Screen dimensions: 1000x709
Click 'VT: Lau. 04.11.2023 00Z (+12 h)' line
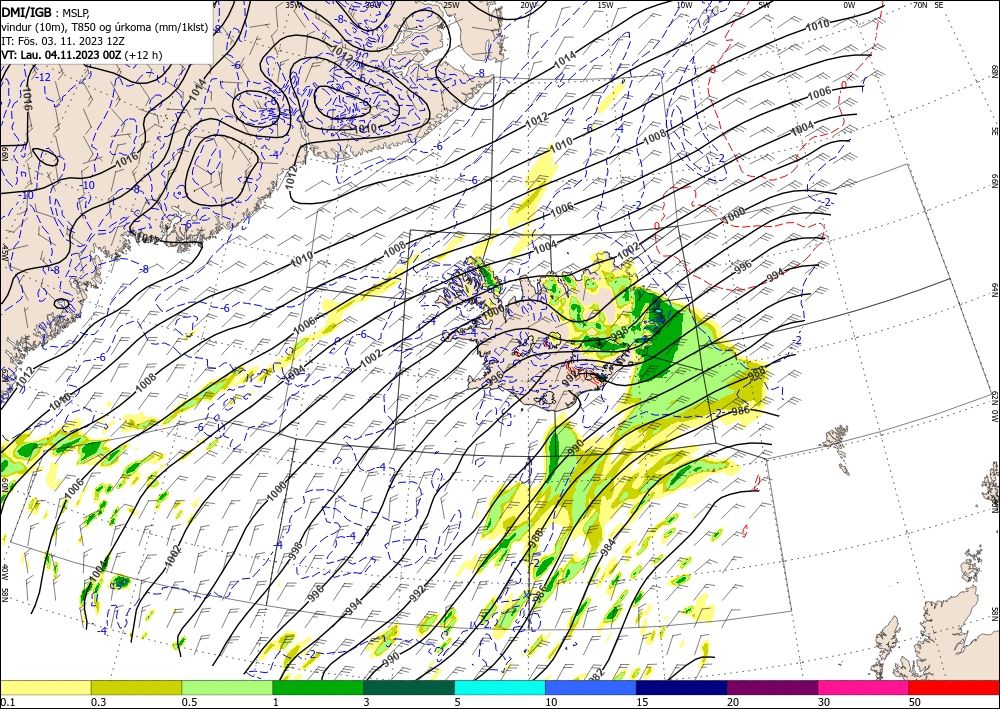82,55
